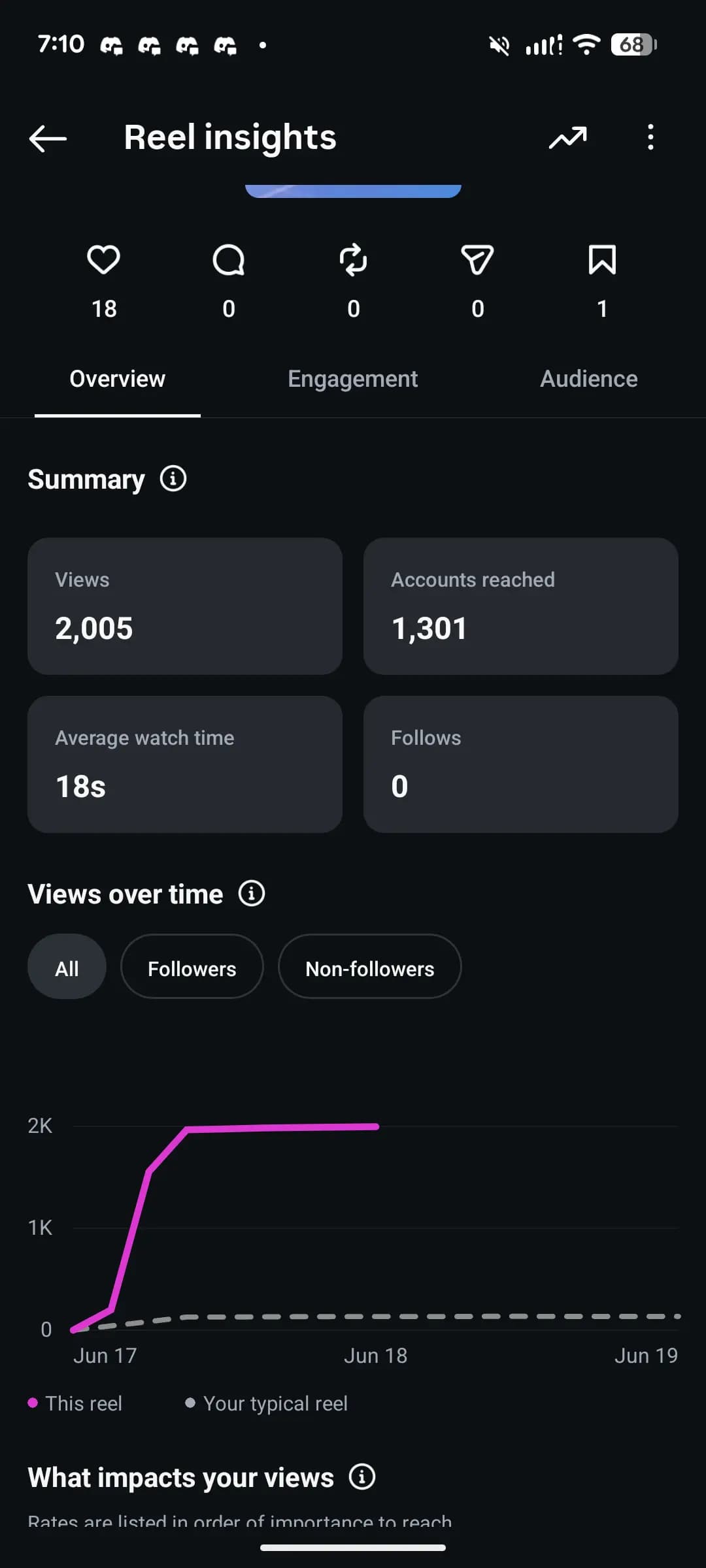Image resolution: width=706 pixels, height=1568 pixels.
Task: Tap the saves bookmark icon
Action: click(602, 260)
